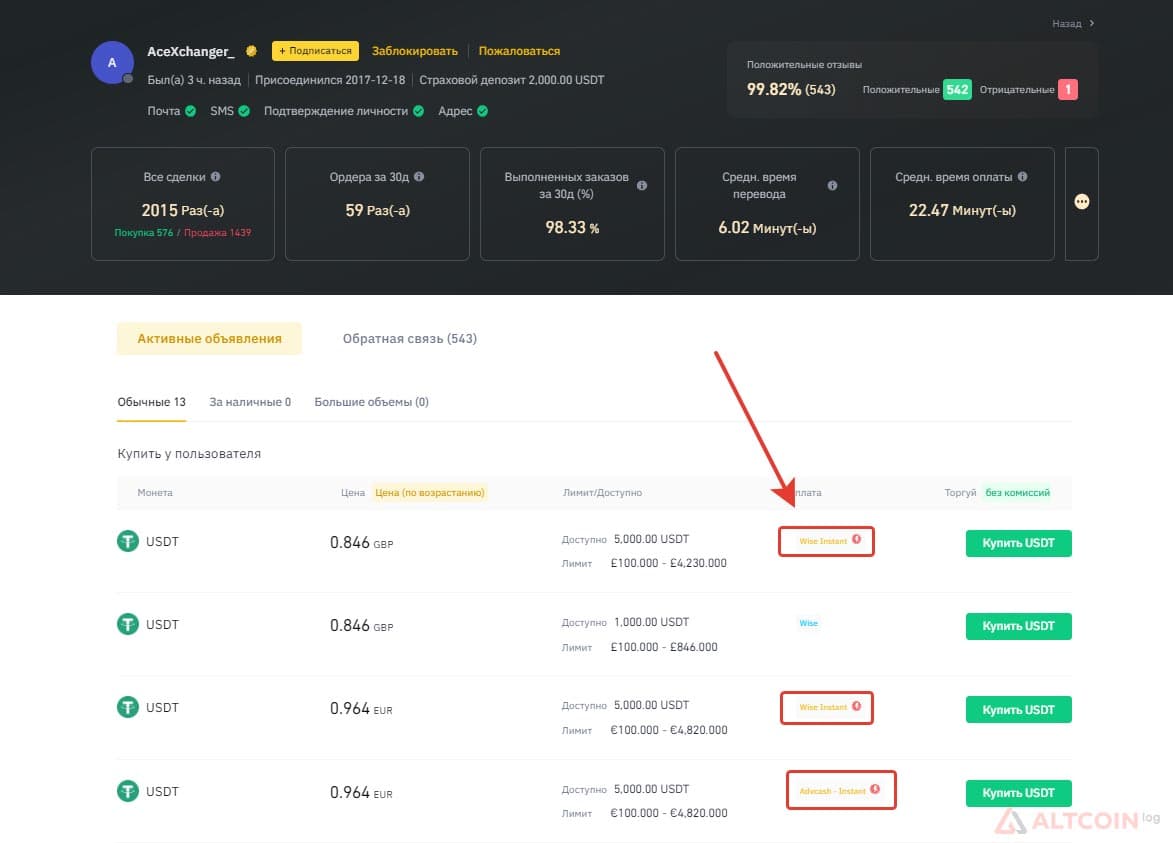Buy USDT in the £4,230.000 limit row
This screenshot has width=1173, height=843.
1018,543
